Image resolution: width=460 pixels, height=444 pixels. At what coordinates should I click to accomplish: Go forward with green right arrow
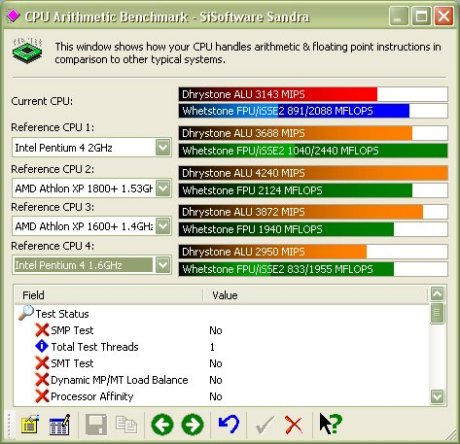point(192,425)
